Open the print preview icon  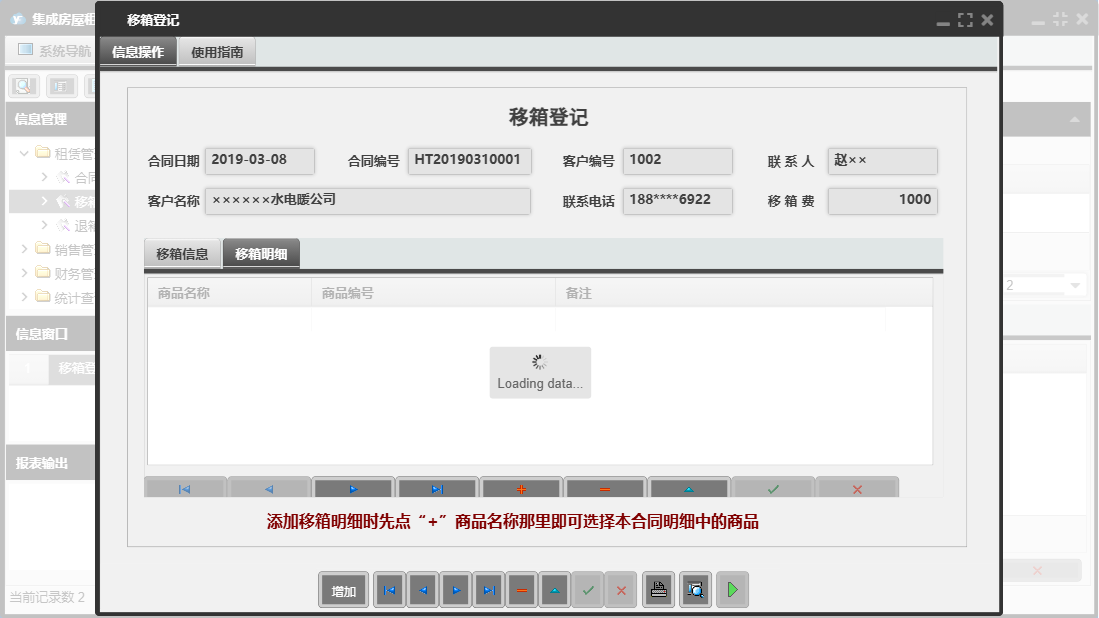tap(694, 589)
